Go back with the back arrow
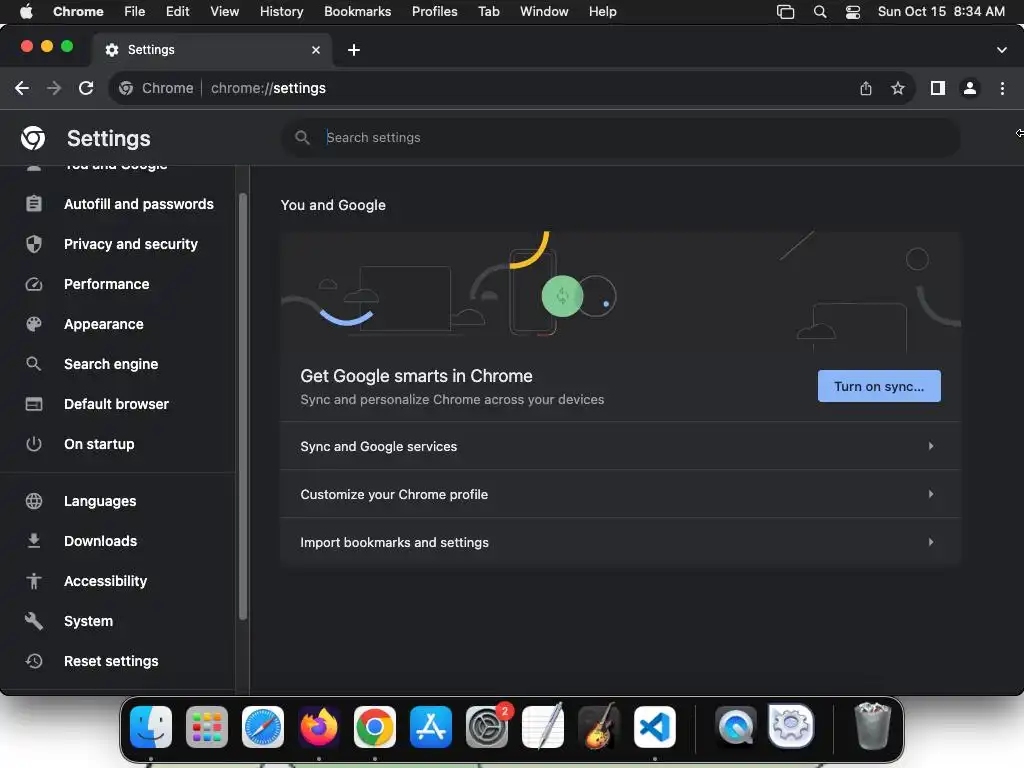 pos(22,88)
